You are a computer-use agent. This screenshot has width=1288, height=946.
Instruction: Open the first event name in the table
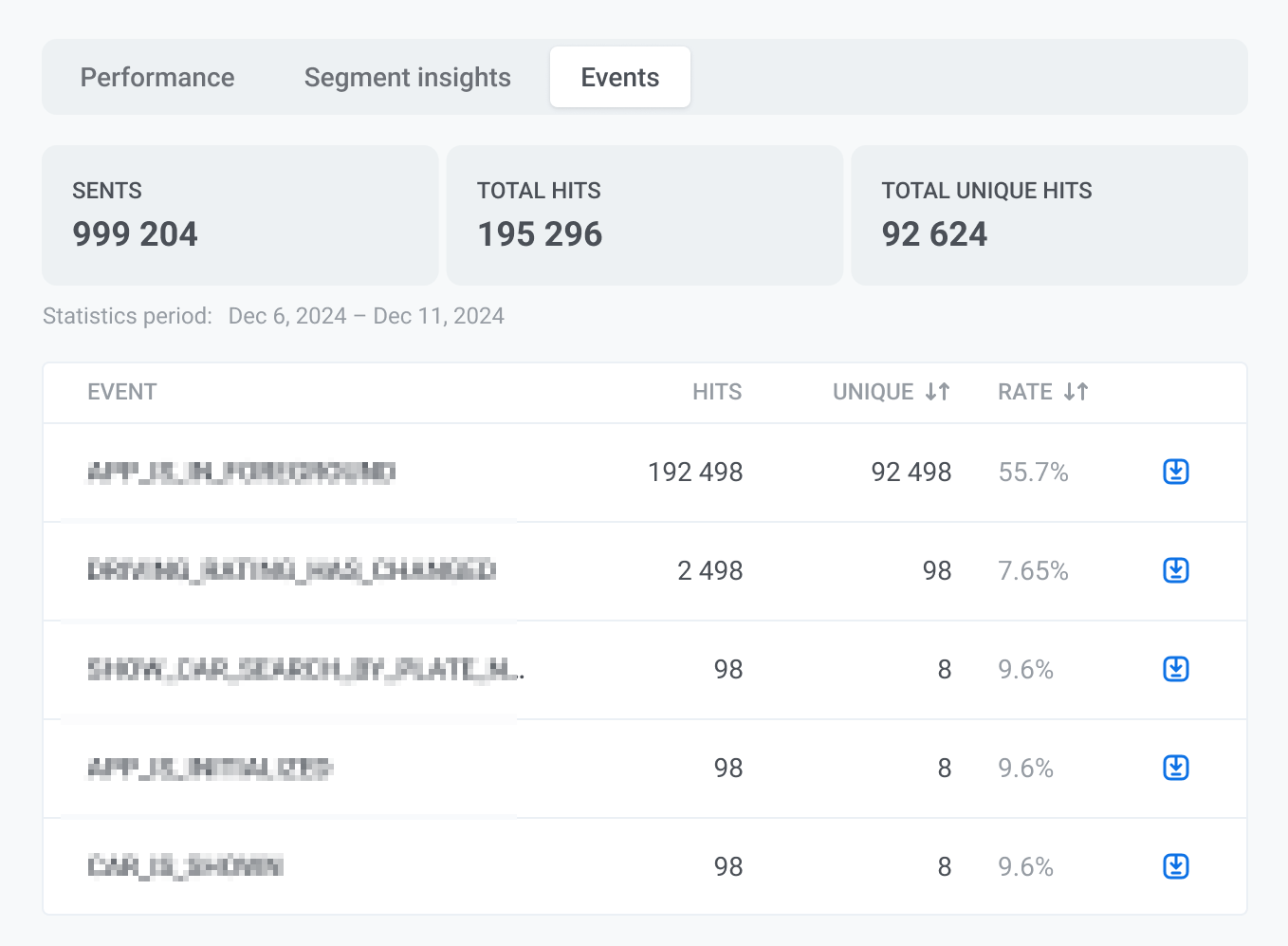click(241, 472)
